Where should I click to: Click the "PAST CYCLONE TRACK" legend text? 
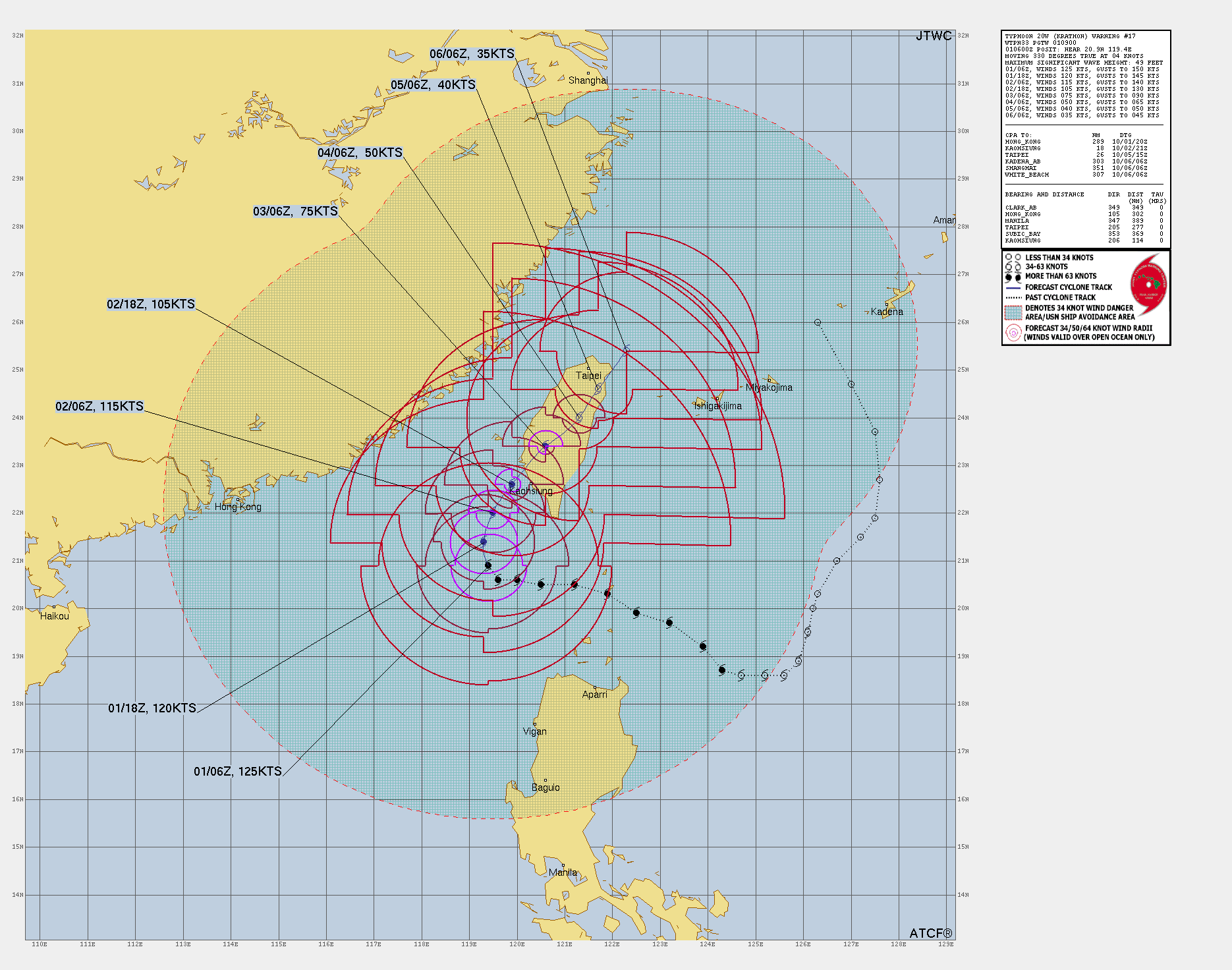pyautogui.click(x=1060, y=298)
